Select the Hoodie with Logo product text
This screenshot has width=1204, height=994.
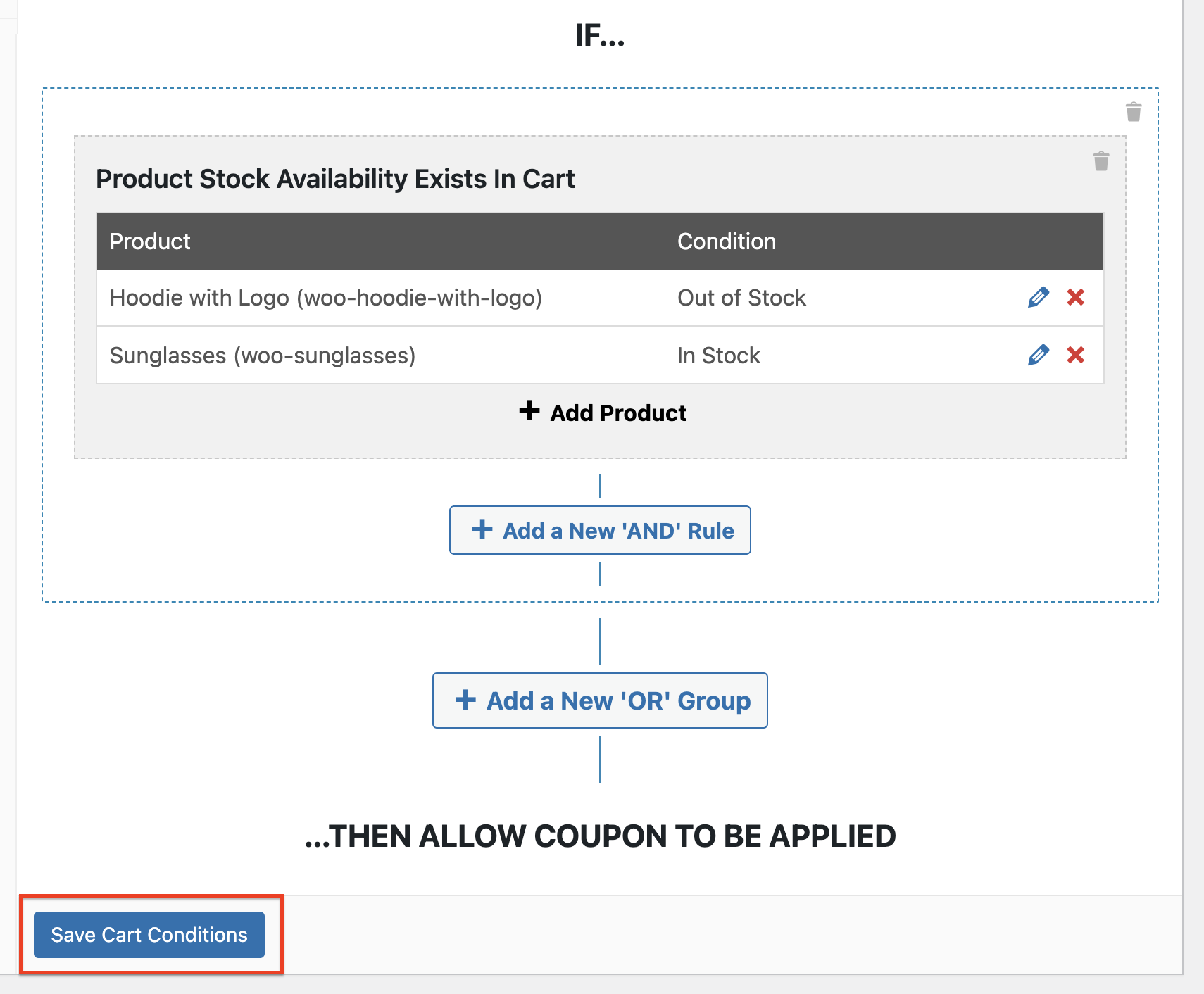click(326, 298)
